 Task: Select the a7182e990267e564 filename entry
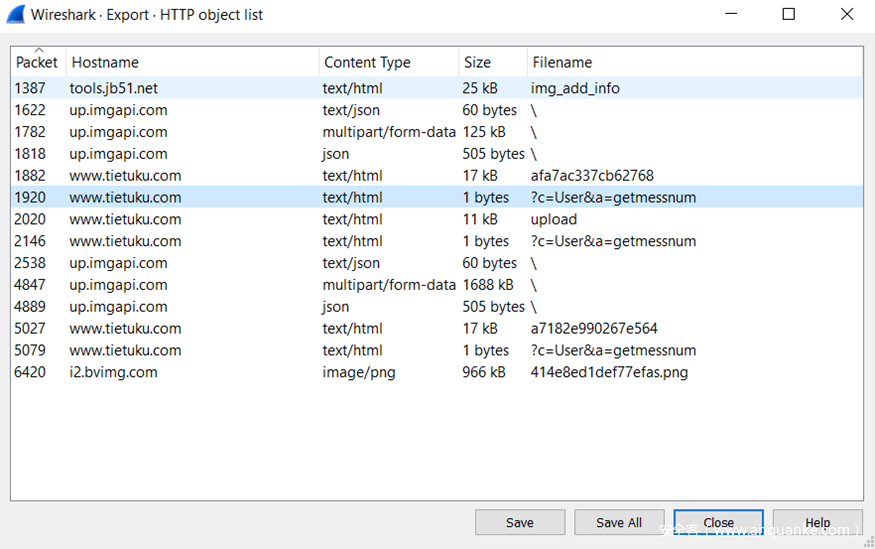[594, 329]
